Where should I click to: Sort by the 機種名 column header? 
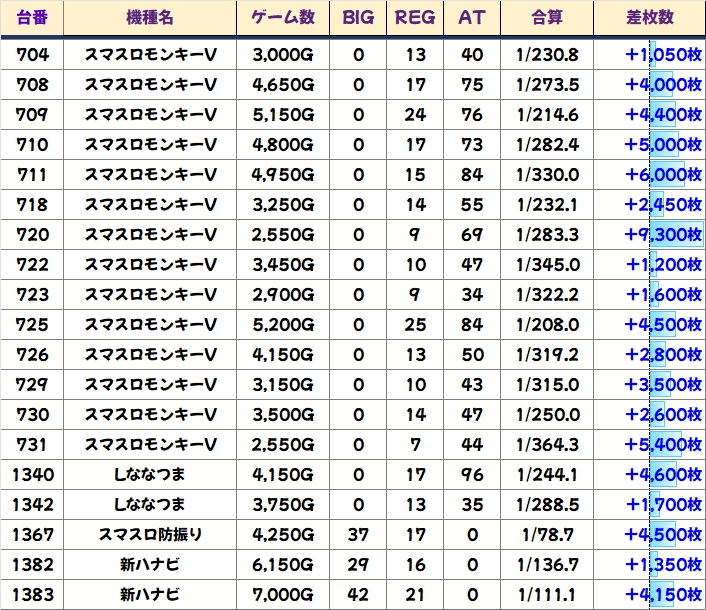150,18
